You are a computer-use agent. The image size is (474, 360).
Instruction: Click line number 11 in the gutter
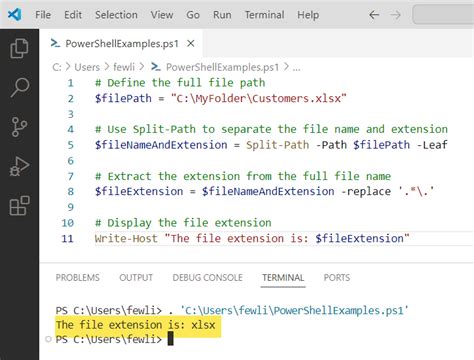coord(67,239)
